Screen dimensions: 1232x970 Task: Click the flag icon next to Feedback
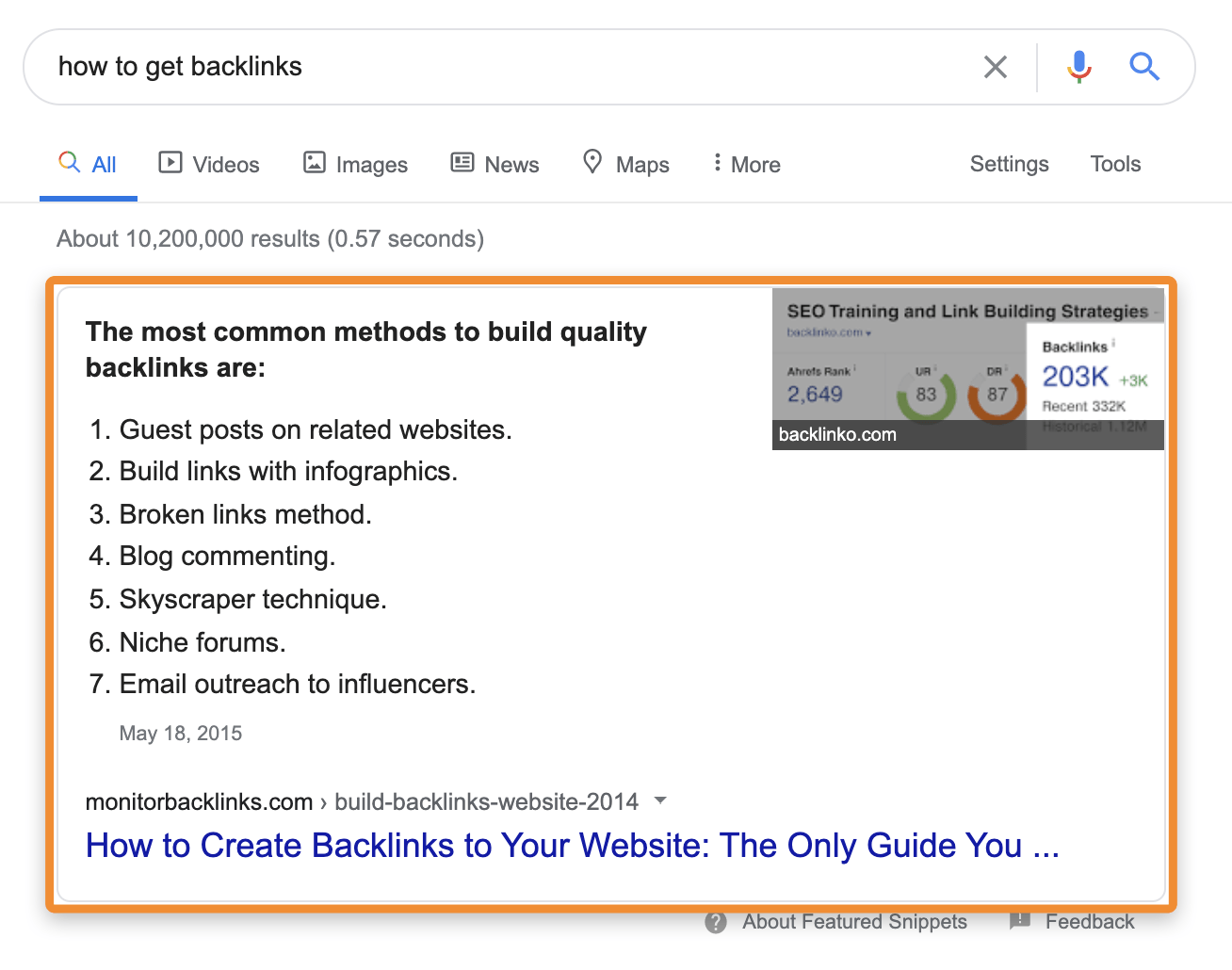(1020, 921)
